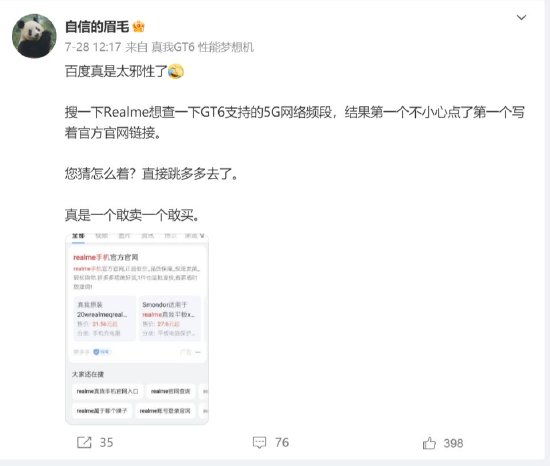Image resolution: width=550 pixels, height=466 pixels.
Task: Click the crown badge beside the username
Action: (139, 27)
